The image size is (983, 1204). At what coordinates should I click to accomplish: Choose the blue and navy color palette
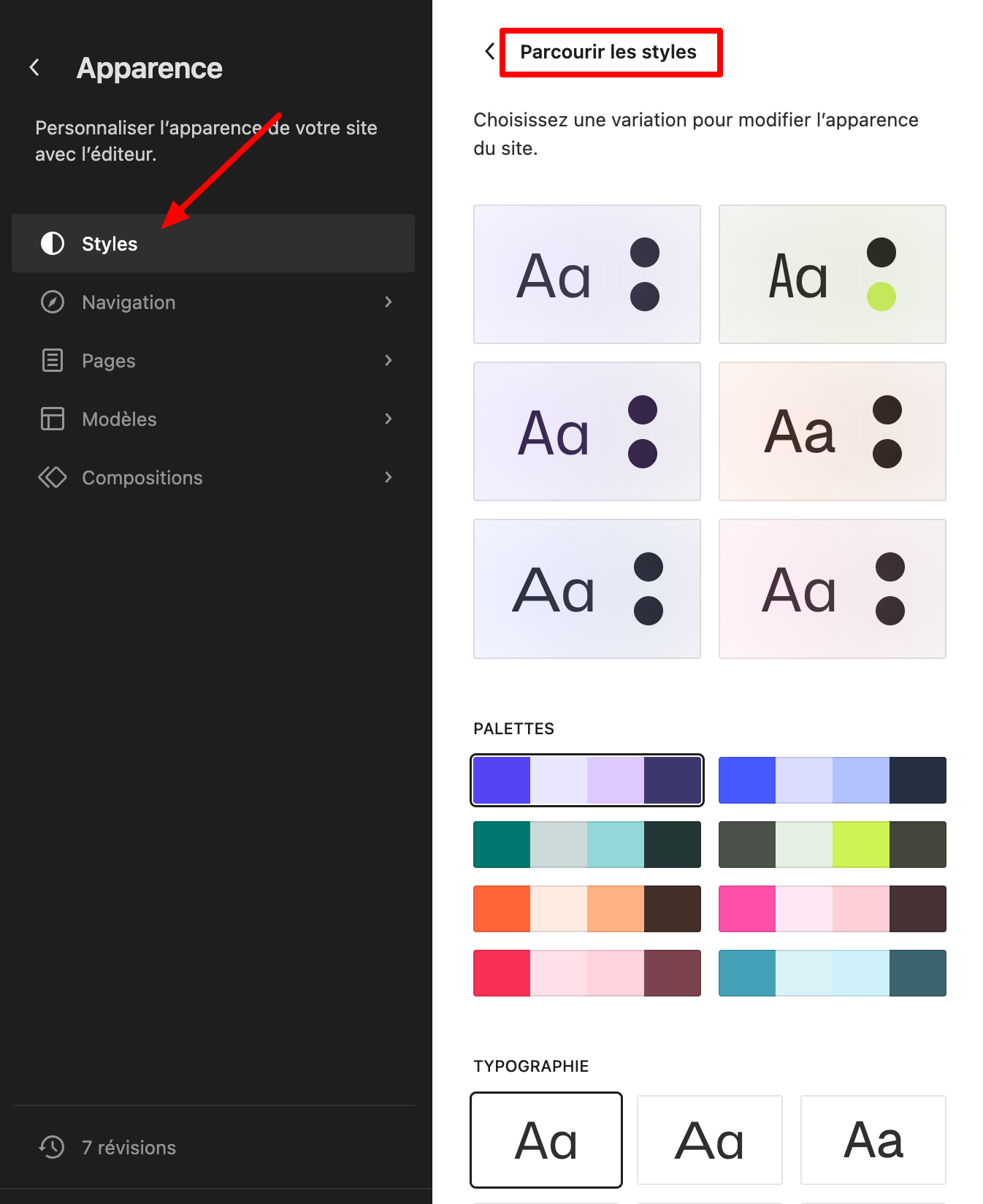(x=833, y=780)
